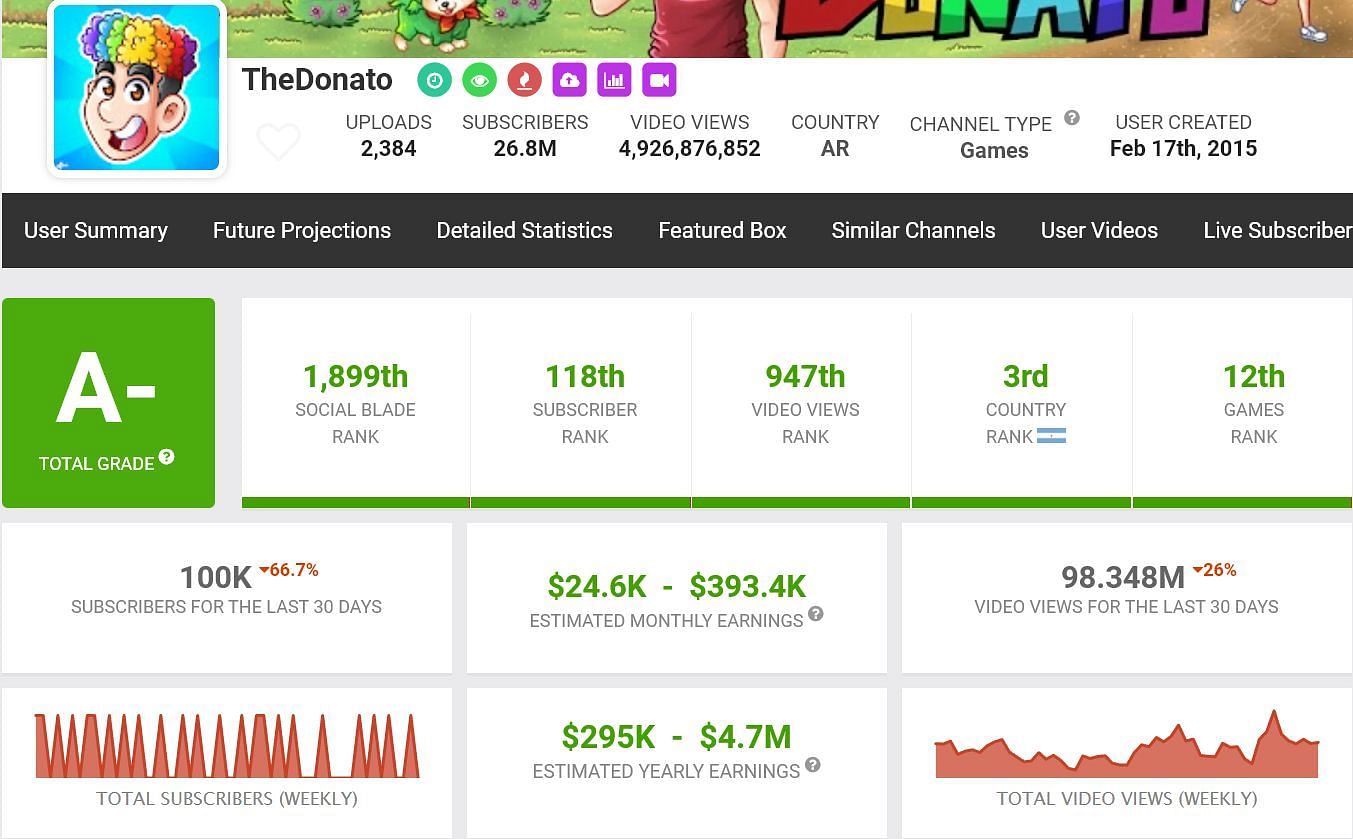Click the help icon next to Total Grade
This screenshot has width=1353, height=839.
[x=166, y=456]
